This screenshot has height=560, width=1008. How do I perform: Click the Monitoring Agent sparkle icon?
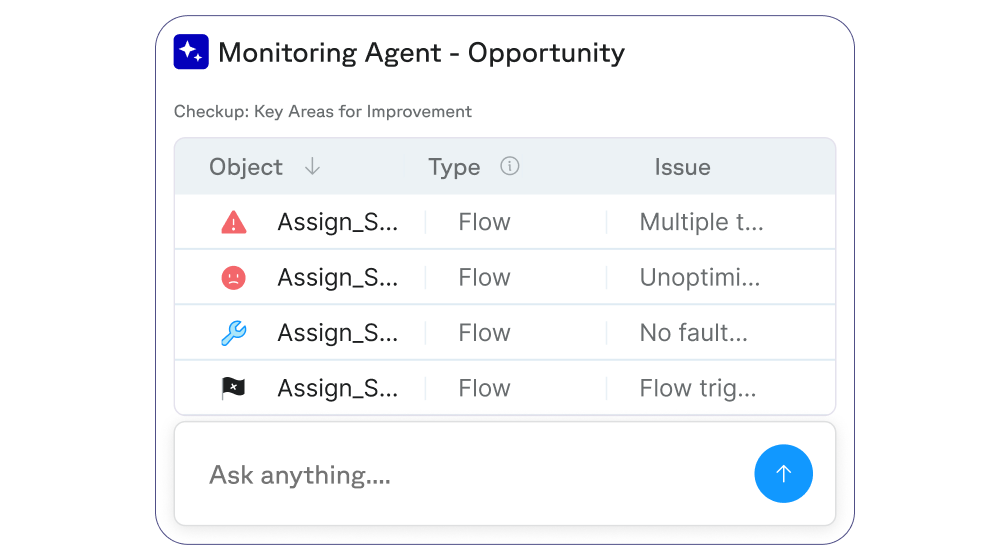191,52
